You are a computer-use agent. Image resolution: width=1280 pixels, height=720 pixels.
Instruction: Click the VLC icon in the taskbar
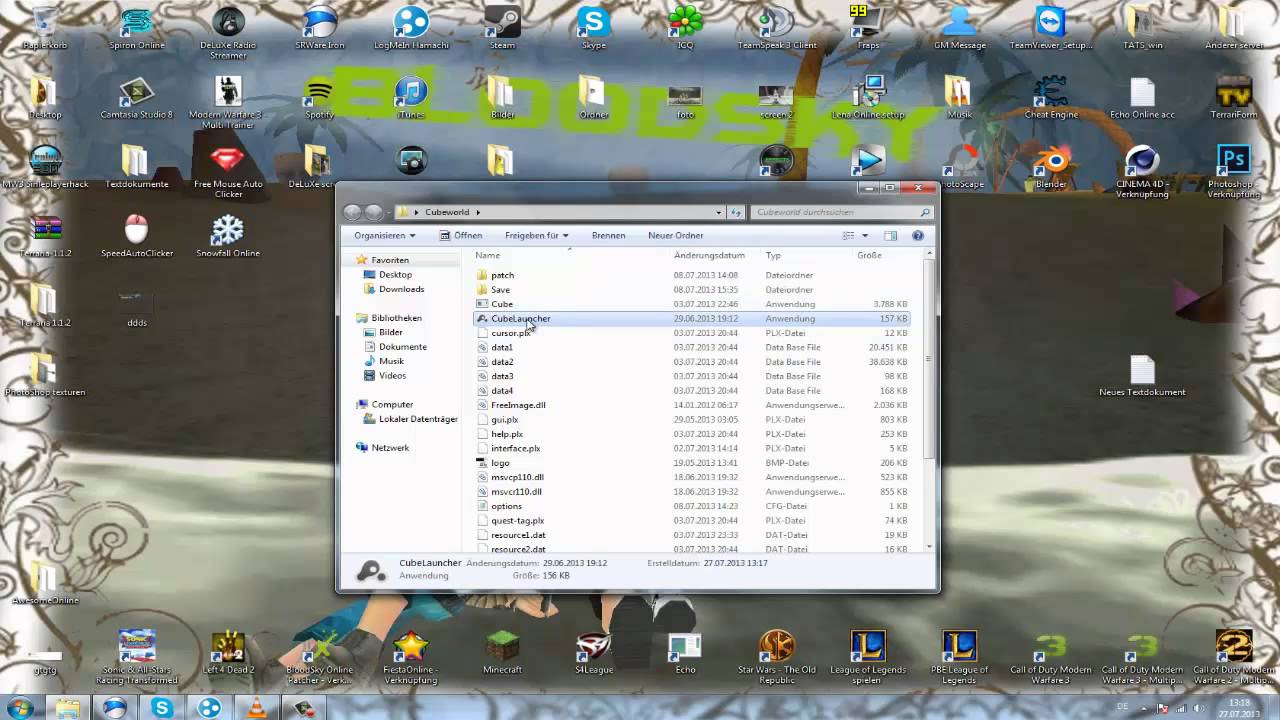[x=257, y=708]
